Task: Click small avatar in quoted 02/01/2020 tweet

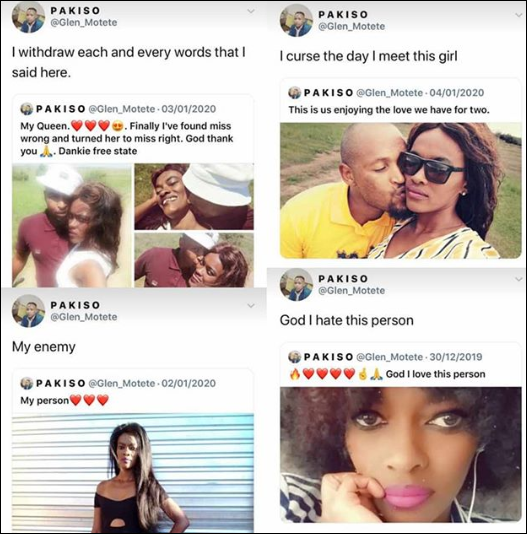Action: (27, 383)
